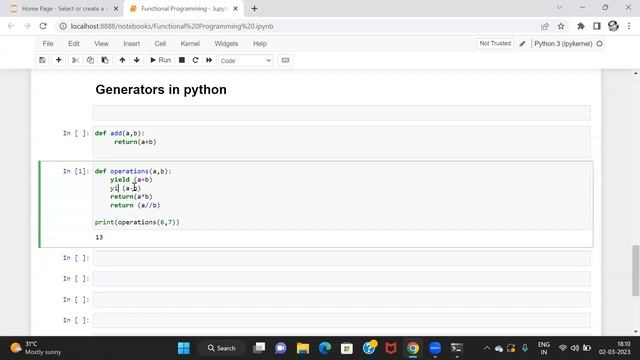
Task: Click the output value 13
Action: (x=99, y=237)
